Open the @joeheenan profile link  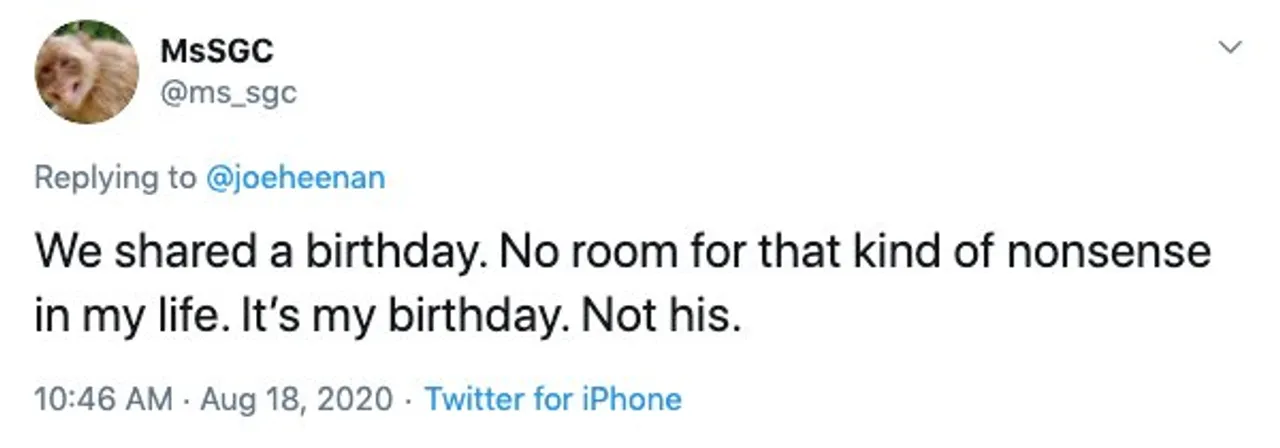tap(296, 178)
